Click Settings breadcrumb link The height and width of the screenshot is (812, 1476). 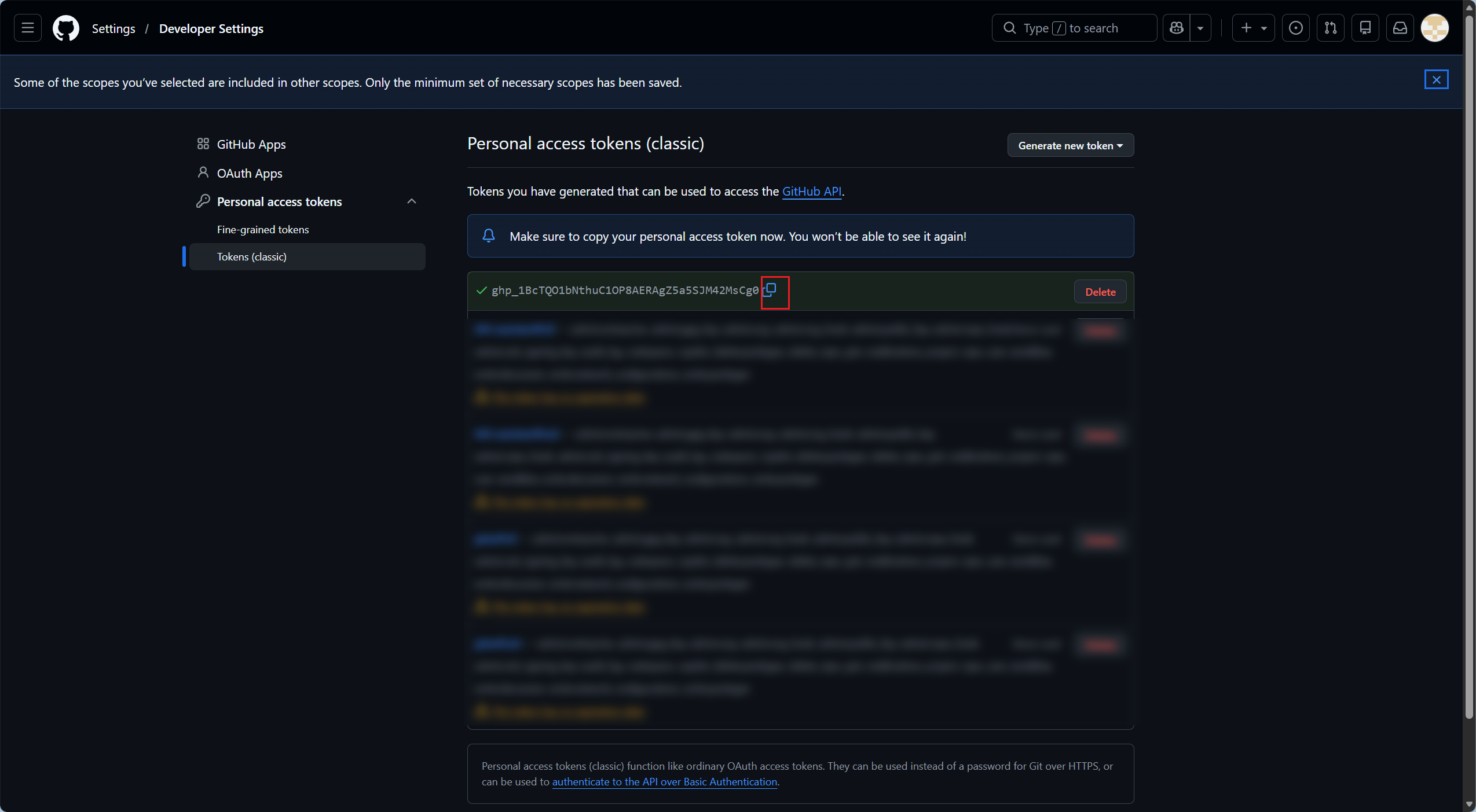113,28
